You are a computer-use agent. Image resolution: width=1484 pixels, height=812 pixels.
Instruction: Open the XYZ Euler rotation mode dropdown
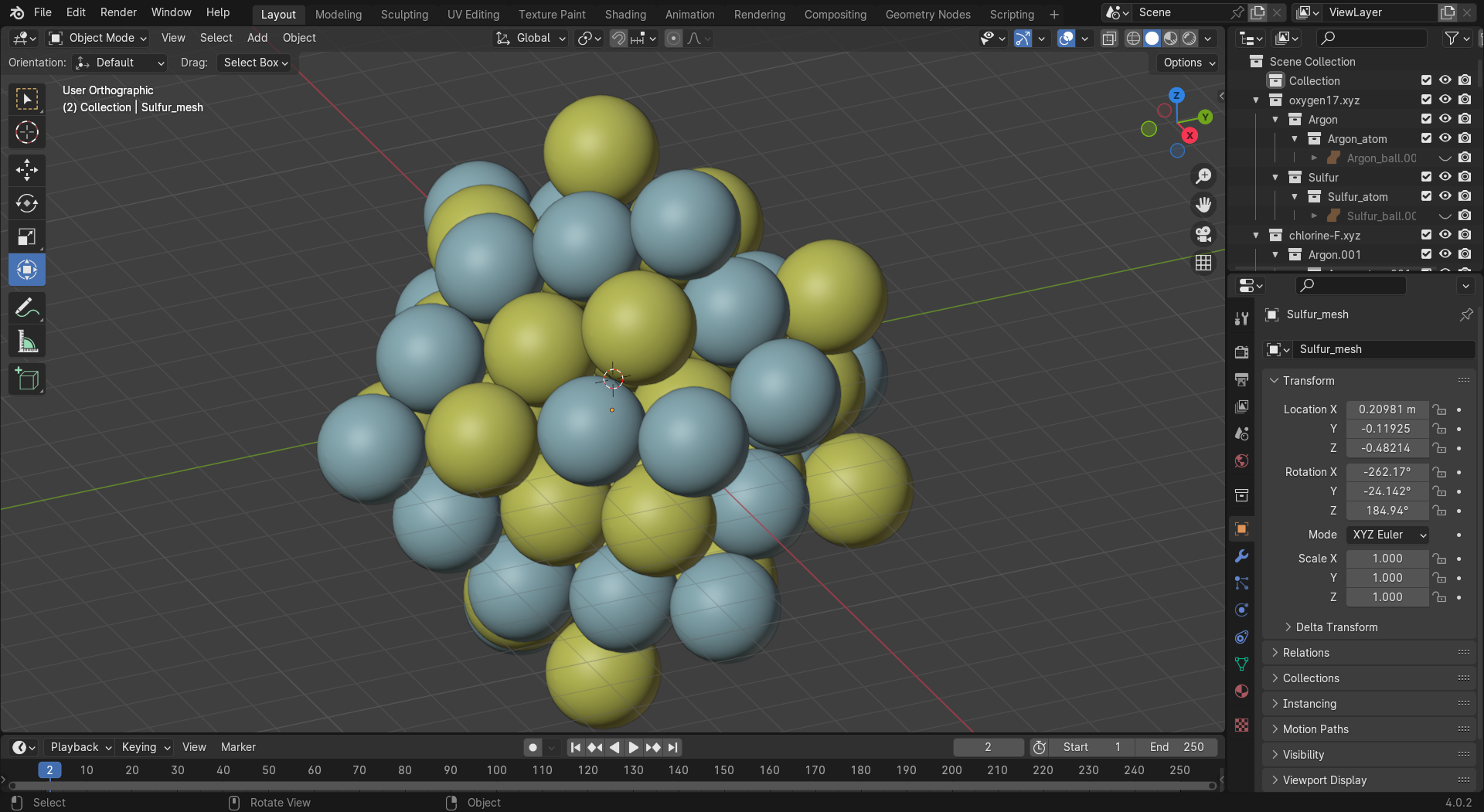(x=1387, y=535)
